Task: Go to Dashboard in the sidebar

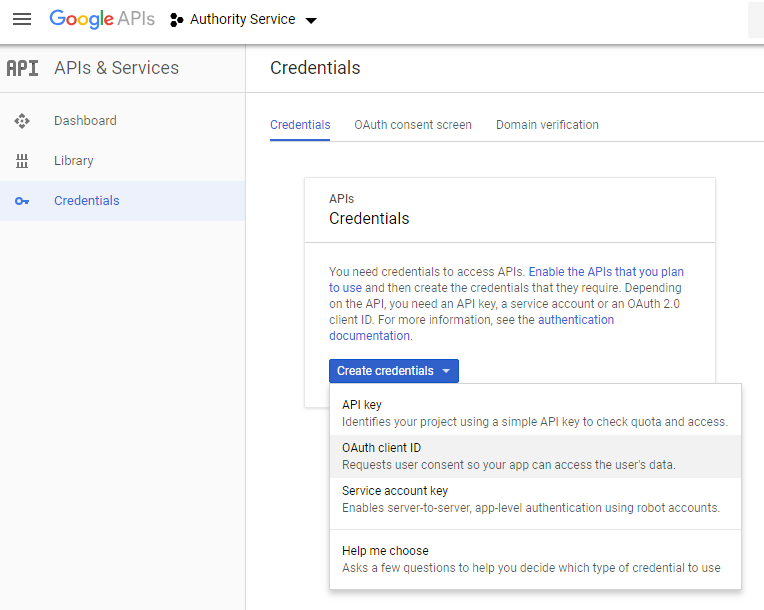Action: click(x=85, y=121)
